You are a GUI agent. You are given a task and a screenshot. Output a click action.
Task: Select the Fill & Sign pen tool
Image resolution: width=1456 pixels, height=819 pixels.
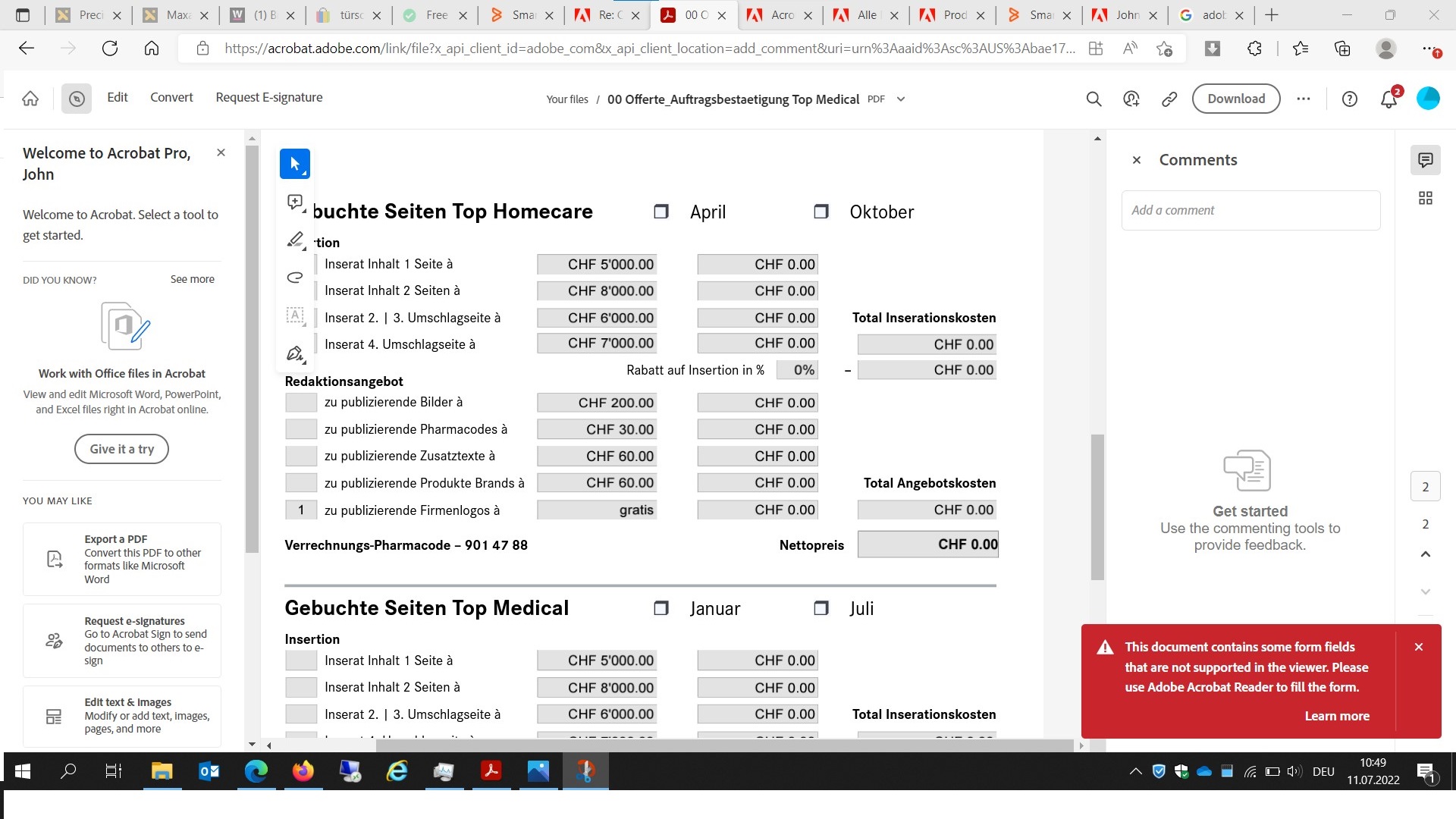[294, 353]
